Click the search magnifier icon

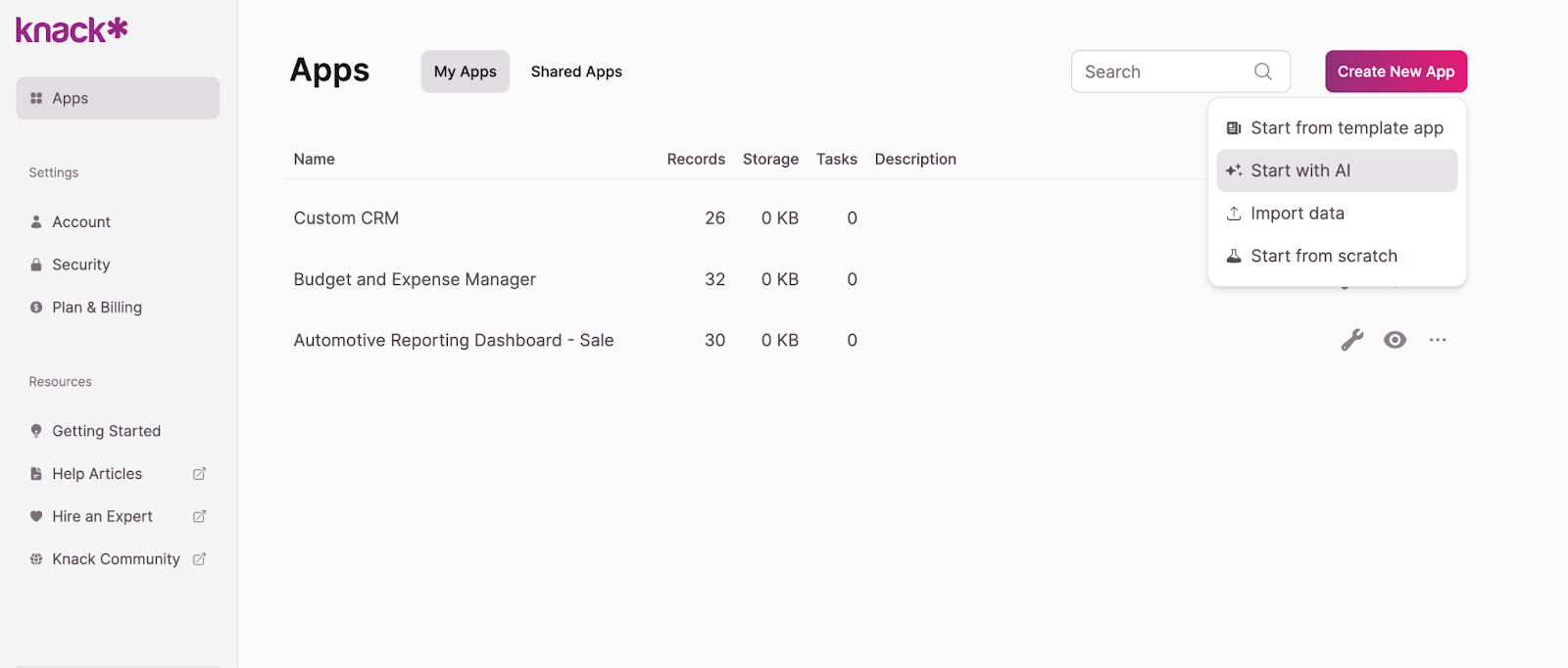point(1262,72)
